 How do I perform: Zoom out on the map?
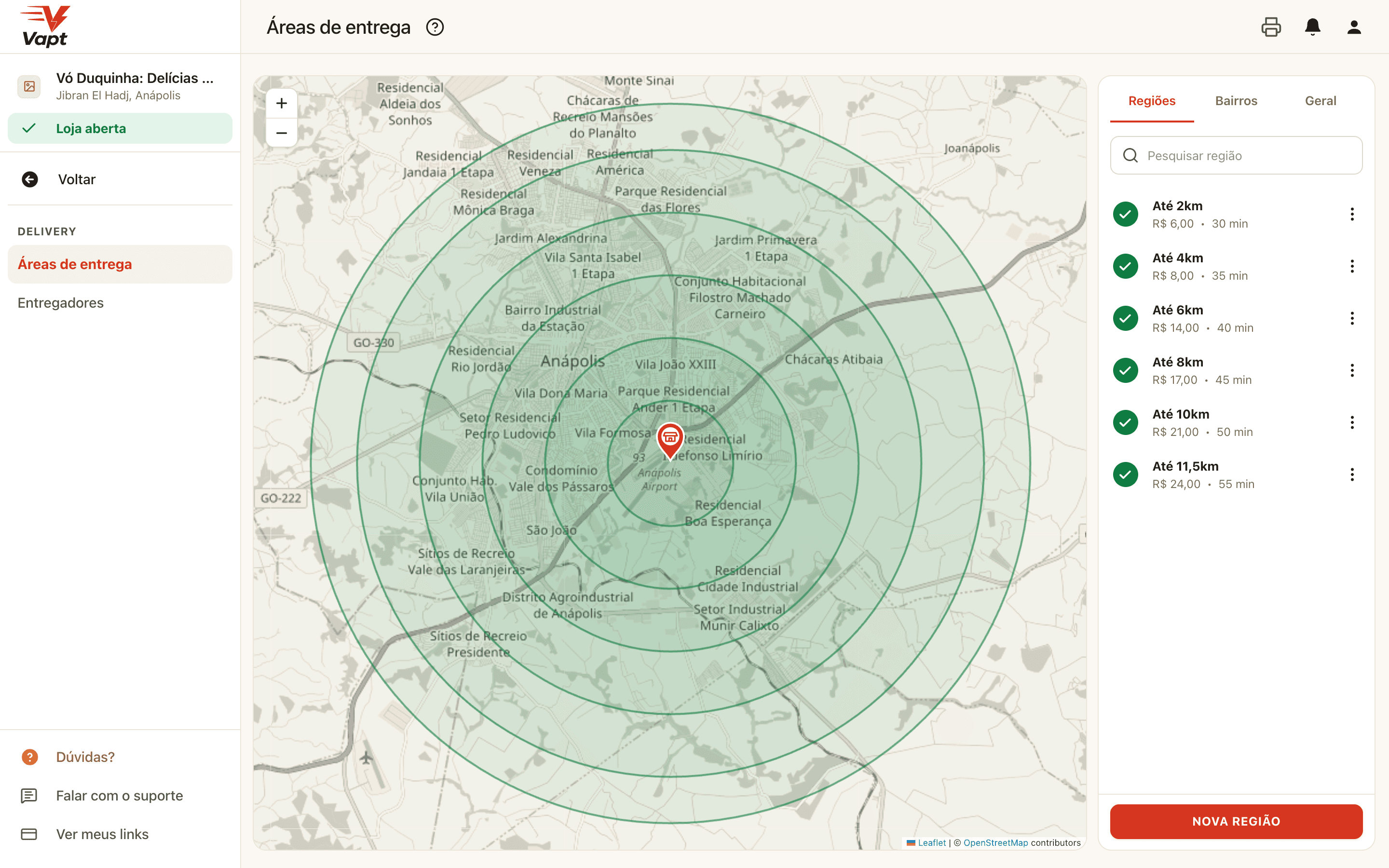[281, 133]
